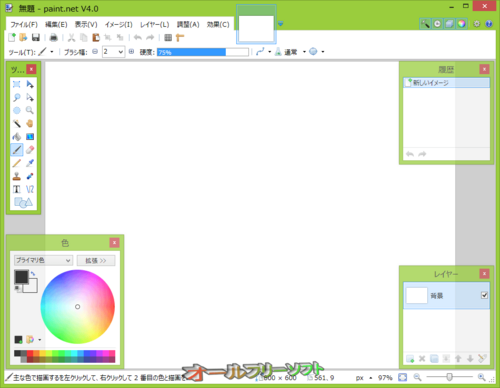Toggle pixel grid display icon
The image size is (500, 388).
(x=168, y=38)
